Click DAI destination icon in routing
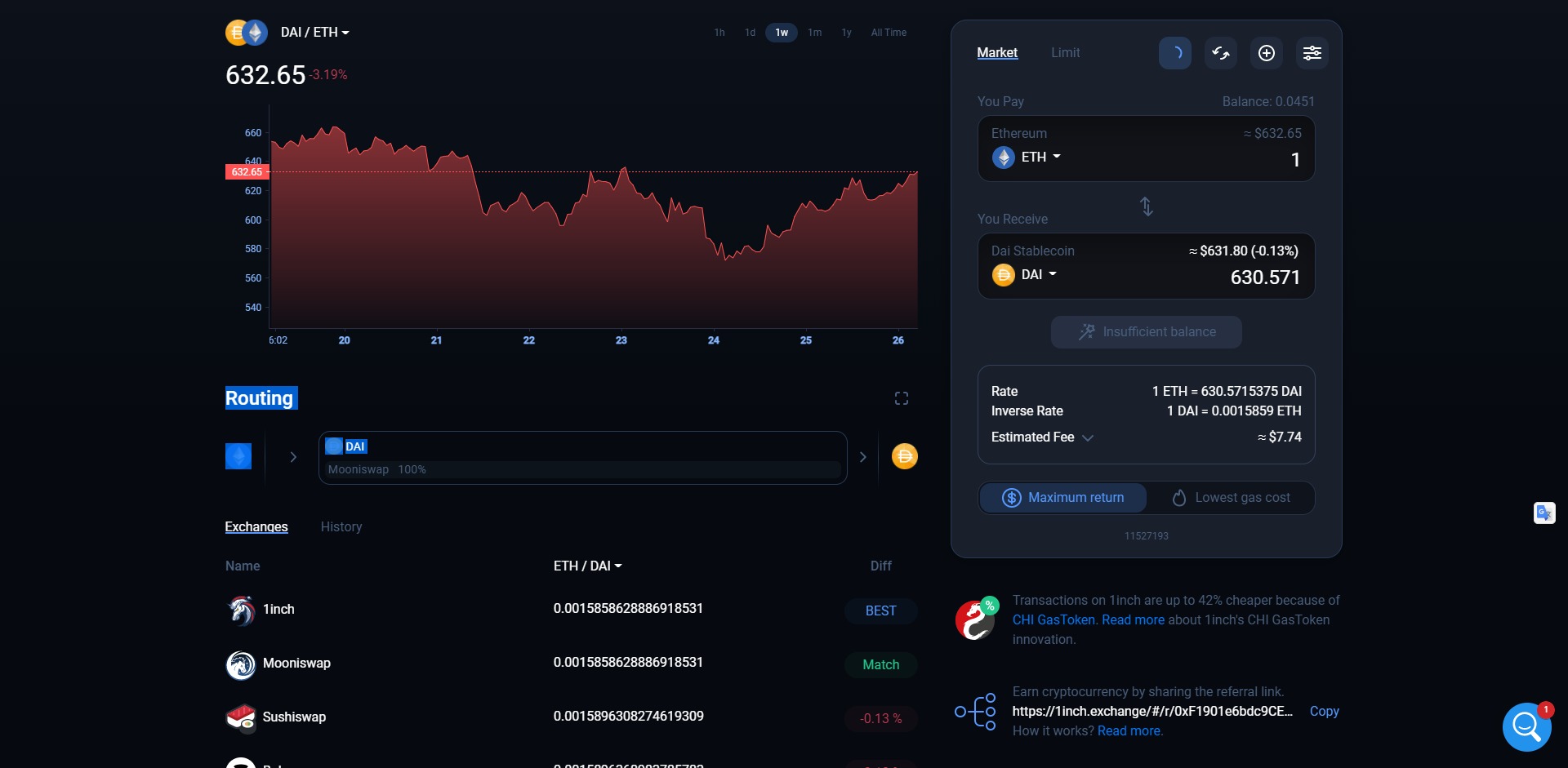The width and height of the screenshot is (1568, 768). pos(904,456)
